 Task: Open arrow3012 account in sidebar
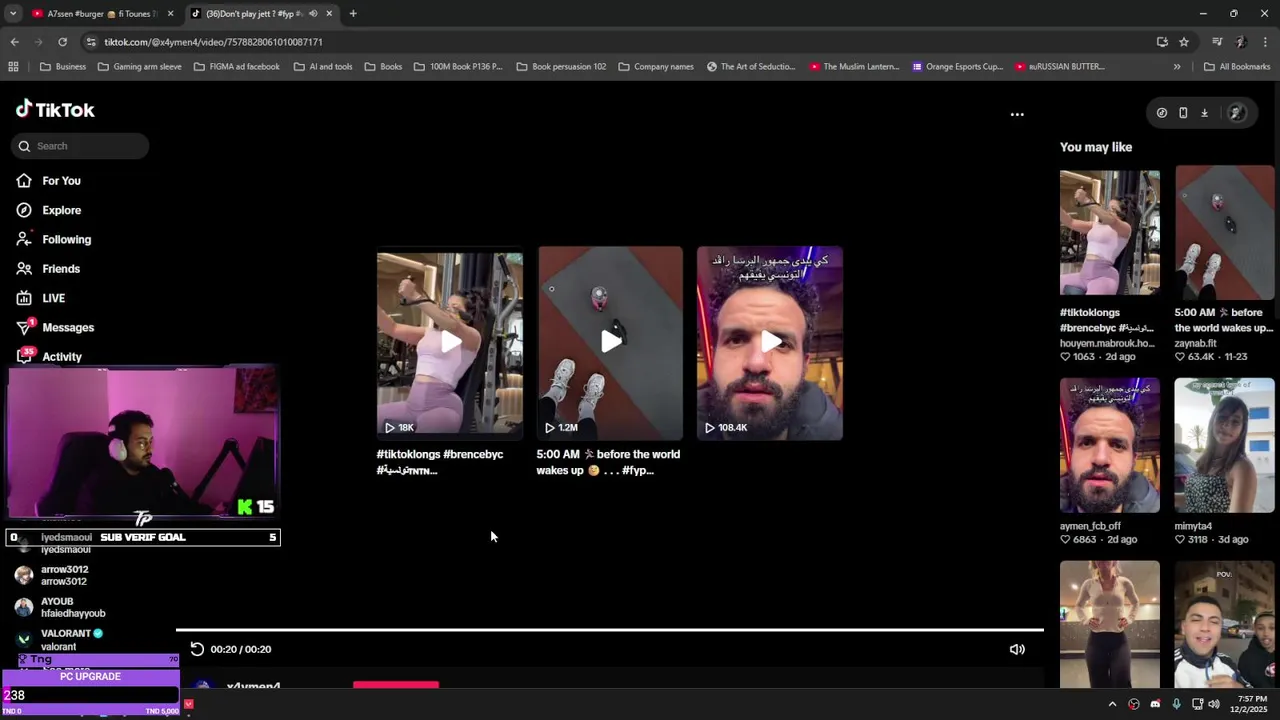pyautogui.click(x=52, y=575)
